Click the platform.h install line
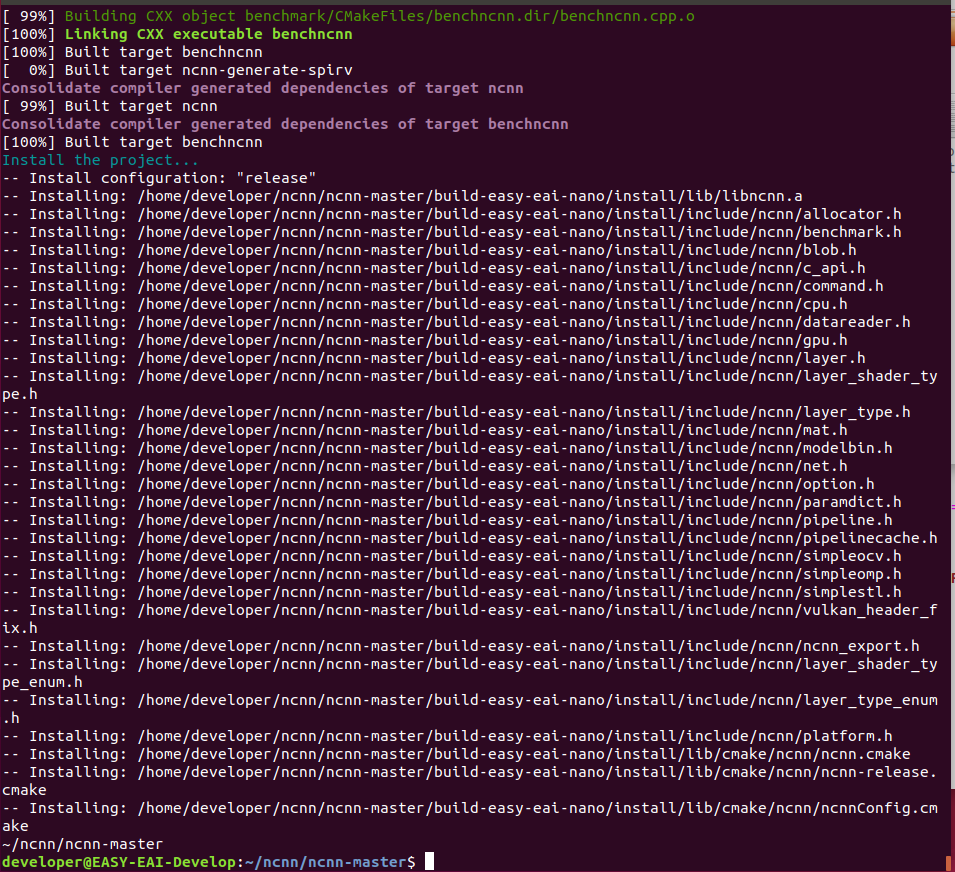 click(x=447, y=736)
